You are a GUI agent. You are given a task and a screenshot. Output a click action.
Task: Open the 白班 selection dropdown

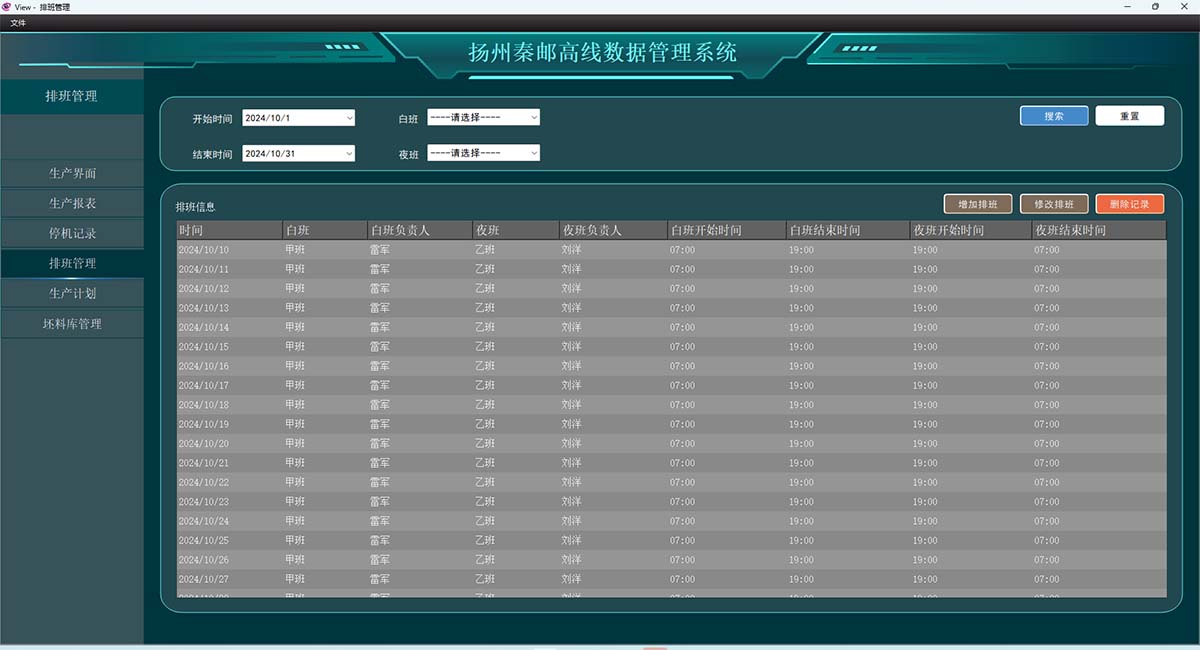click(484, 117)
